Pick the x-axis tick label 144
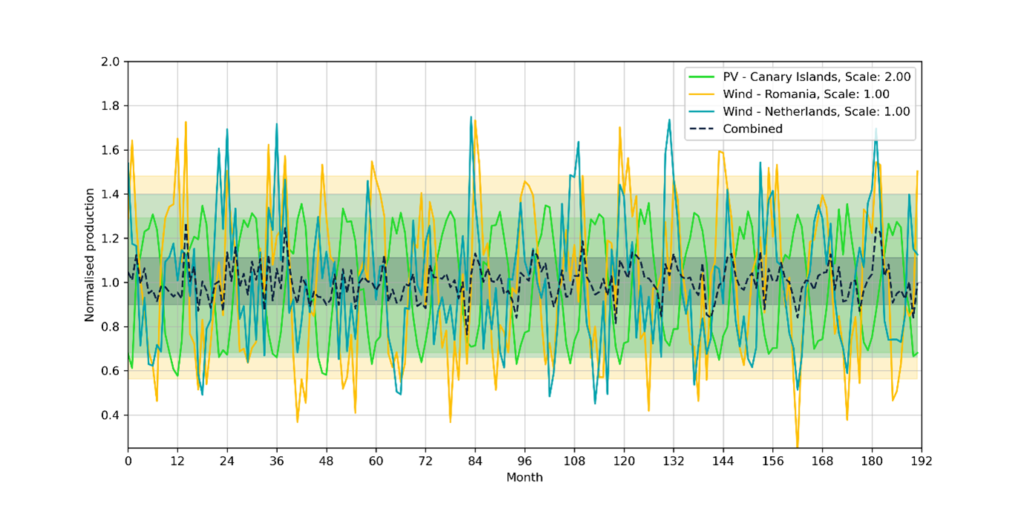 722,462
